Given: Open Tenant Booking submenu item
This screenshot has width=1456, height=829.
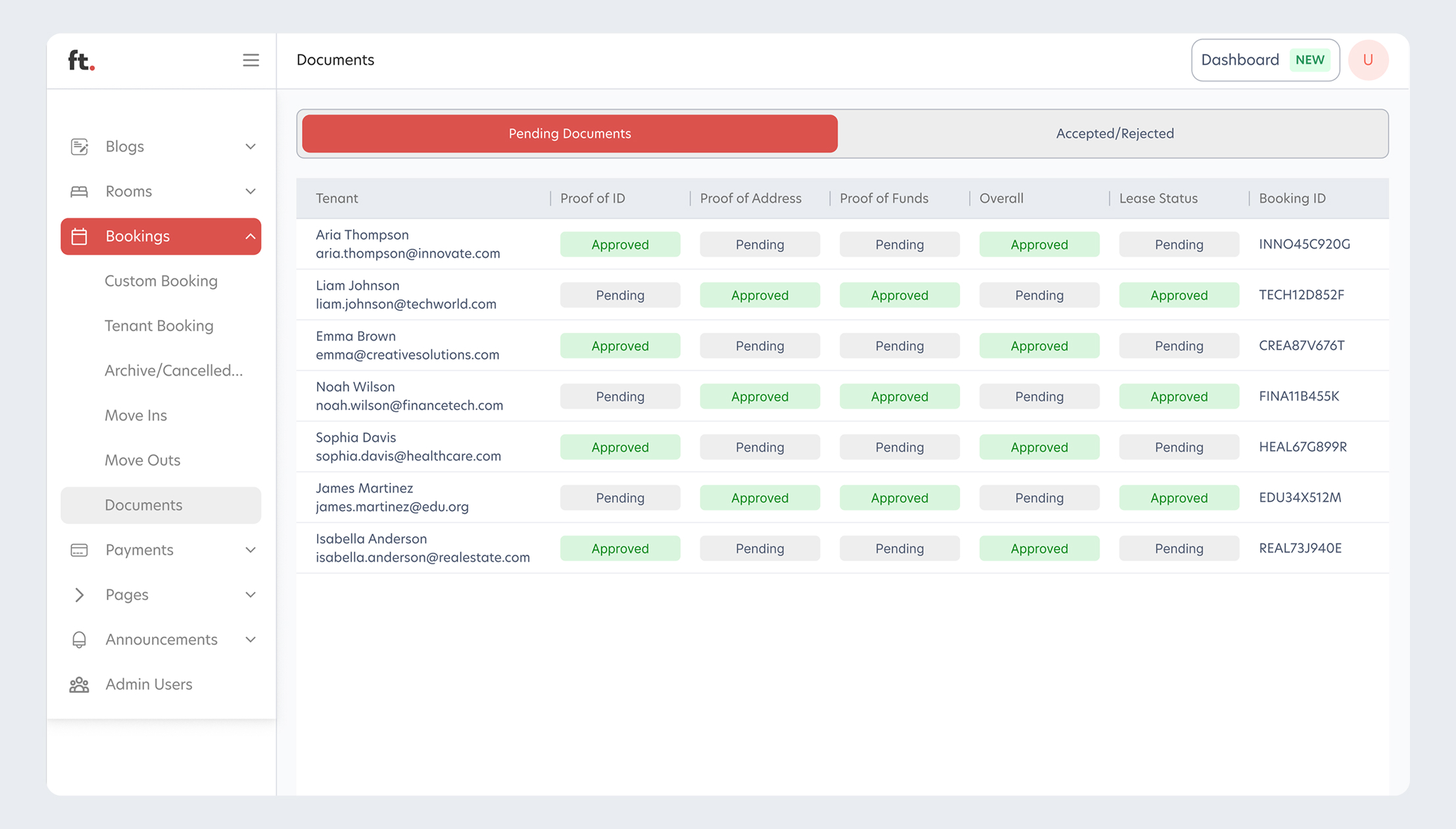Looking at the screenshot, I should pos(159,326).
